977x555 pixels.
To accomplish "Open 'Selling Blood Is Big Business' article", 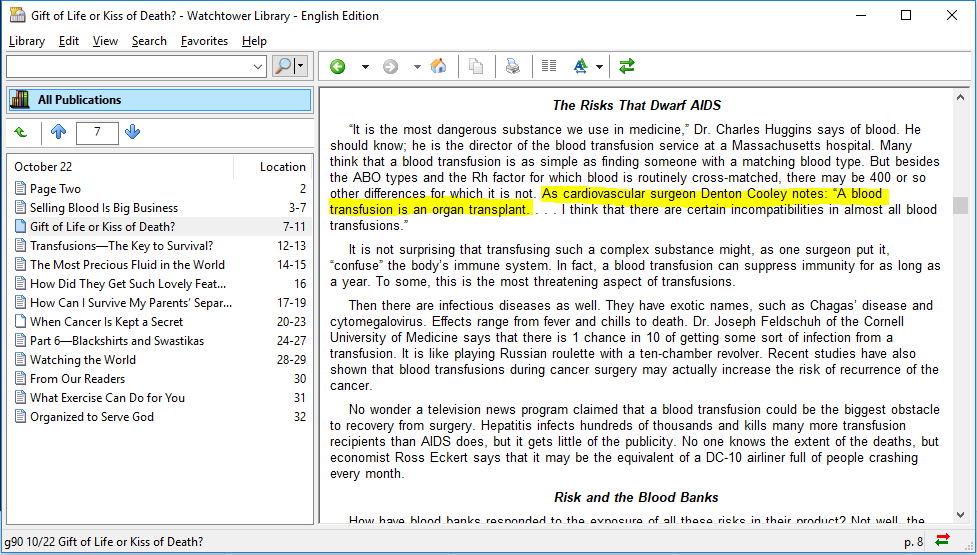I will click(x=103, y=208).
